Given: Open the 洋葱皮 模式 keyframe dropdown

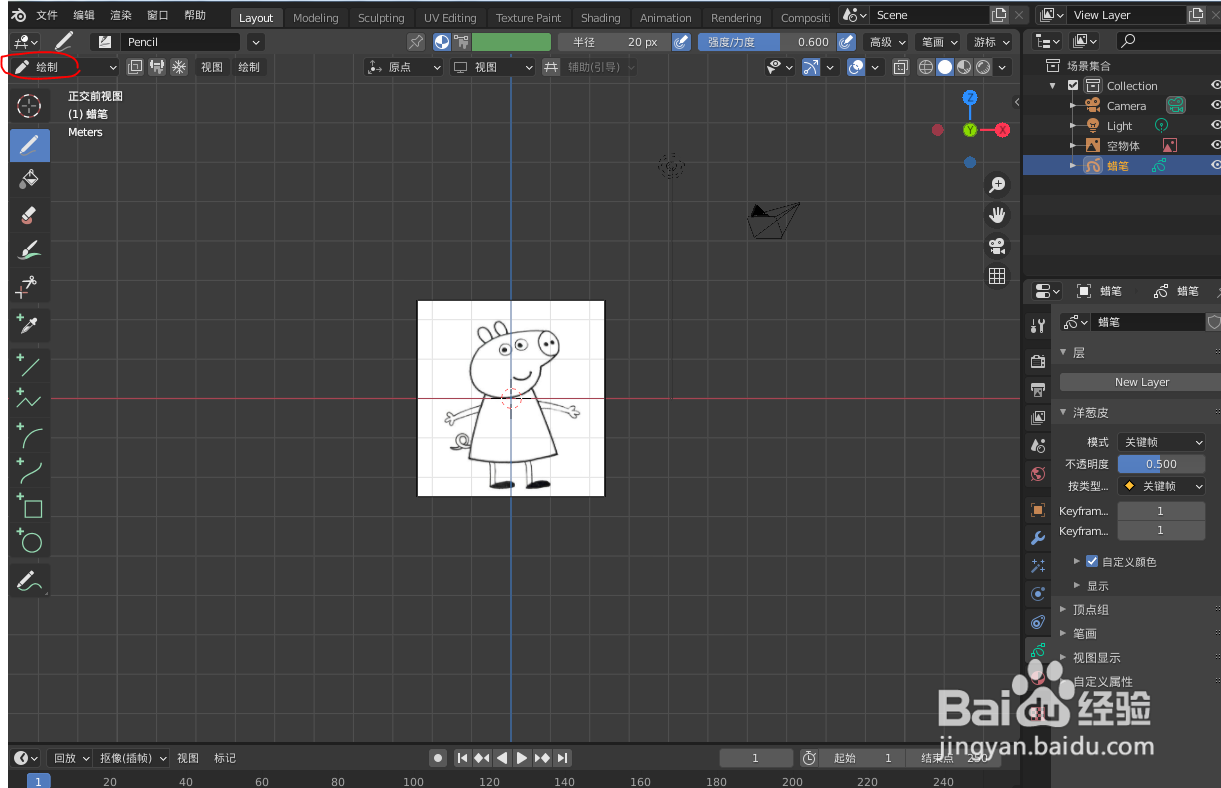Looking at the screenshot, I should [x=1161, y=441].
